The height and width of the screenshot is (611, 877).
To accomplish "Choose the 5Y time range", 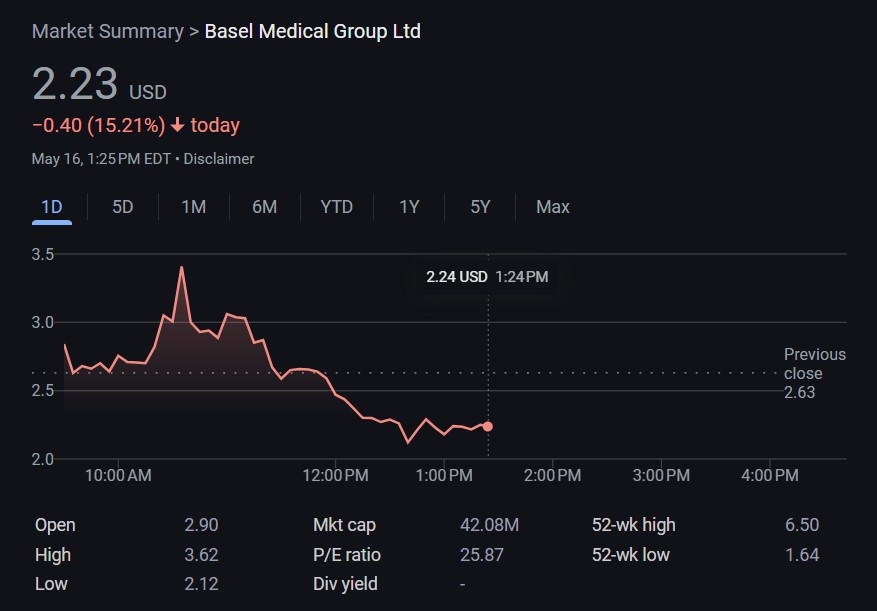I will pyautogui.click(x=480, y=207).
